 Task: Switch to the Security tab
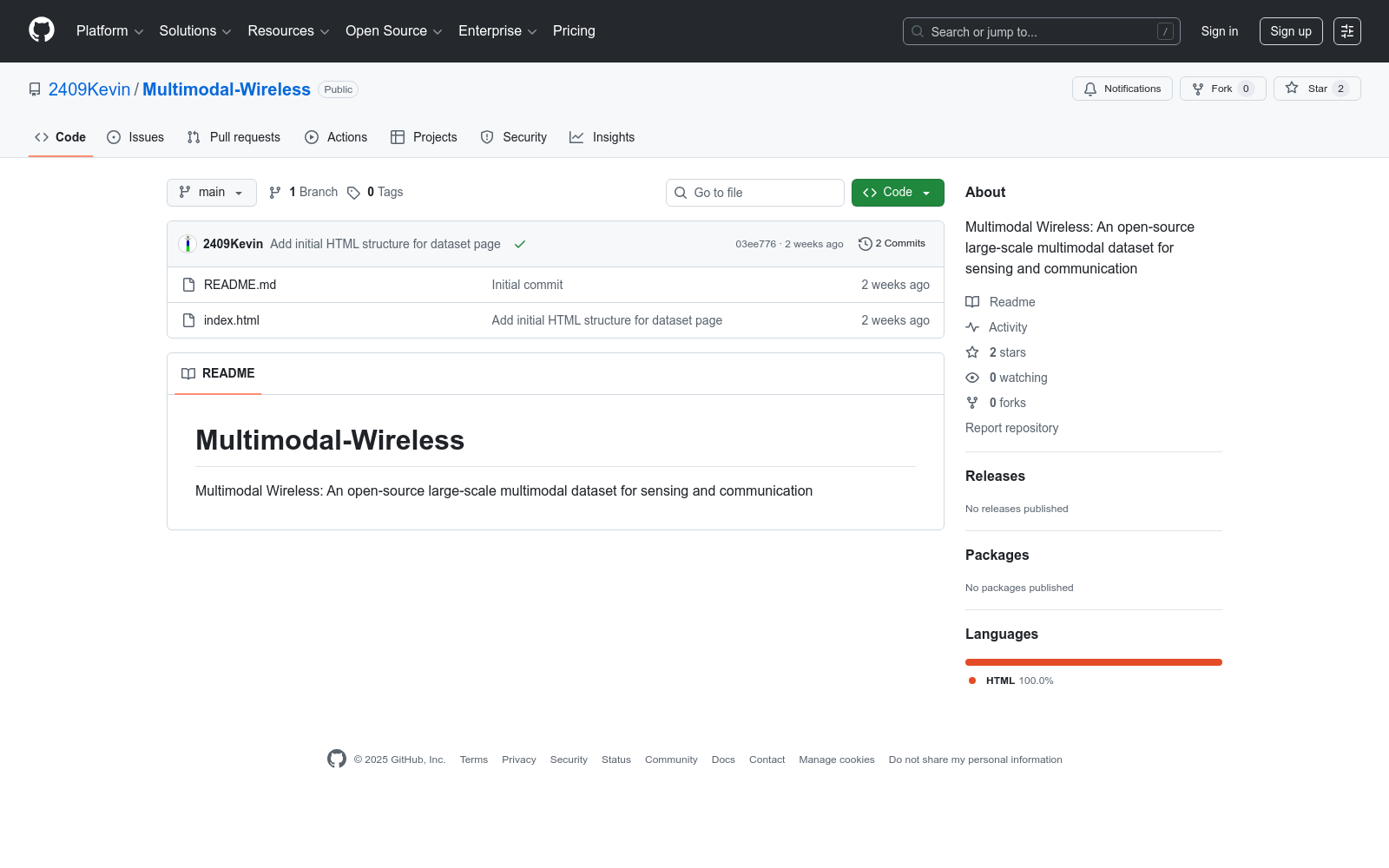tap(514, 137)
